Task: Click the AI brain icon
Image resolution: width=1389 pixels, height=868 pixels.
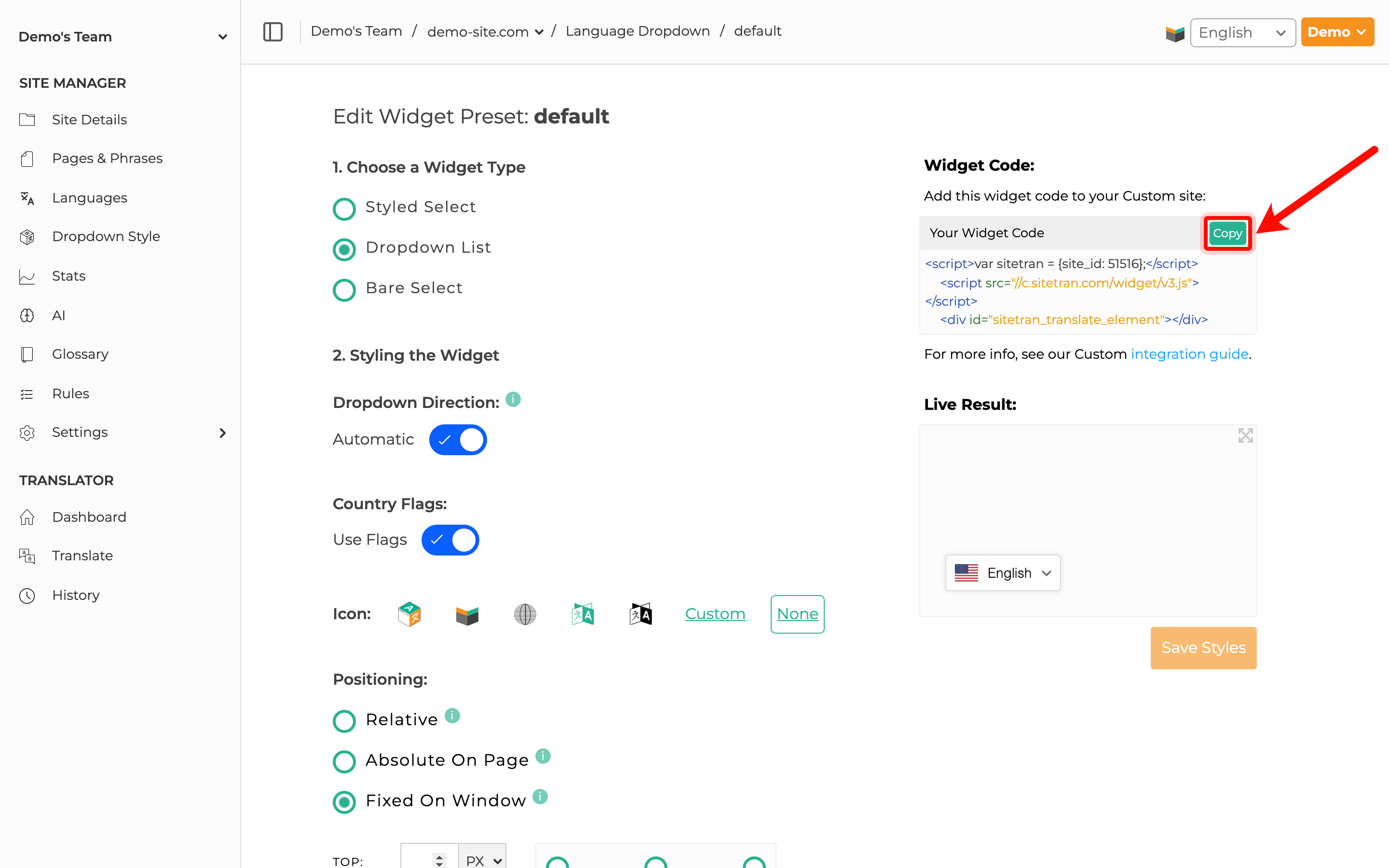Action: [x=27, y=315]
